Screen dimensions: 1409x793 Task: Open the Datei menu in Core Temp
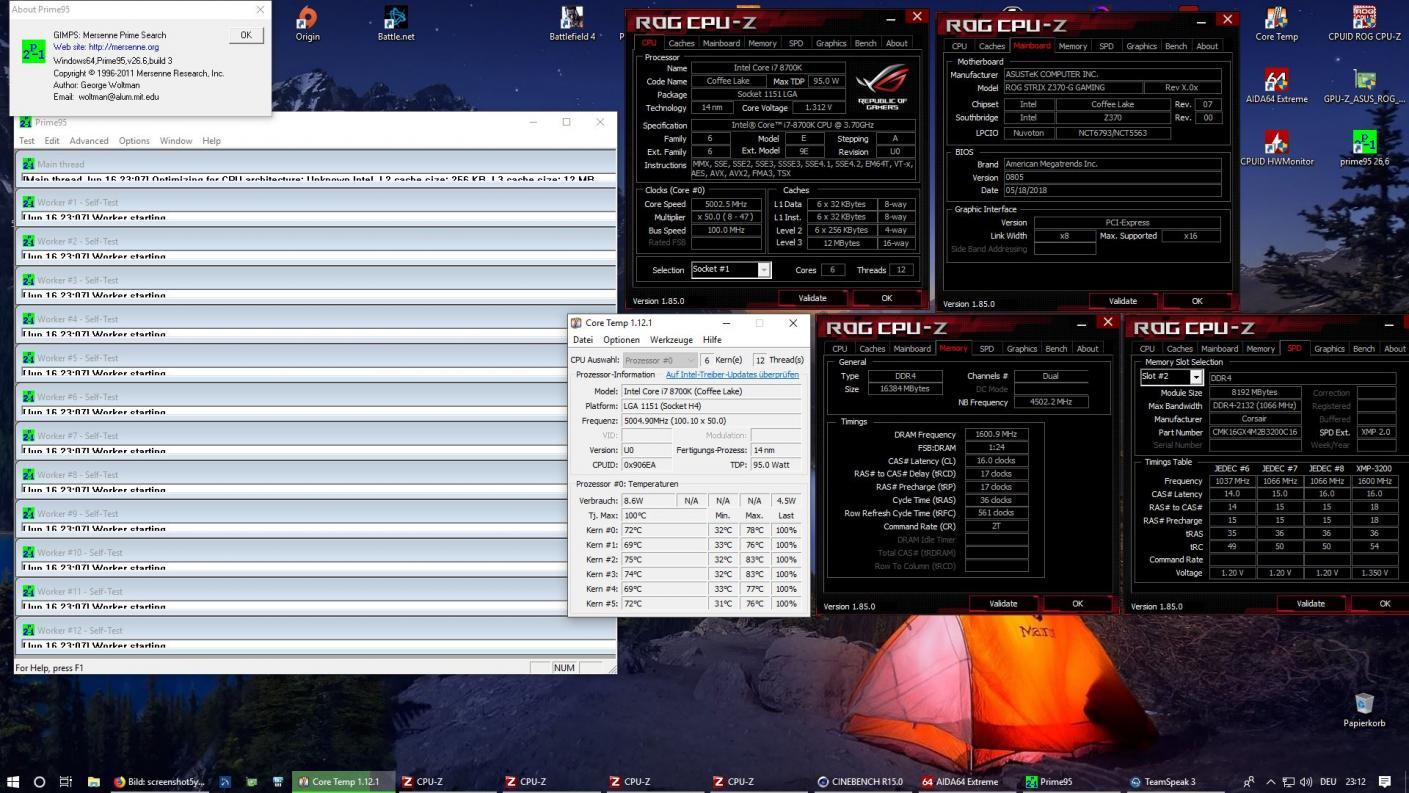[583, 340]
